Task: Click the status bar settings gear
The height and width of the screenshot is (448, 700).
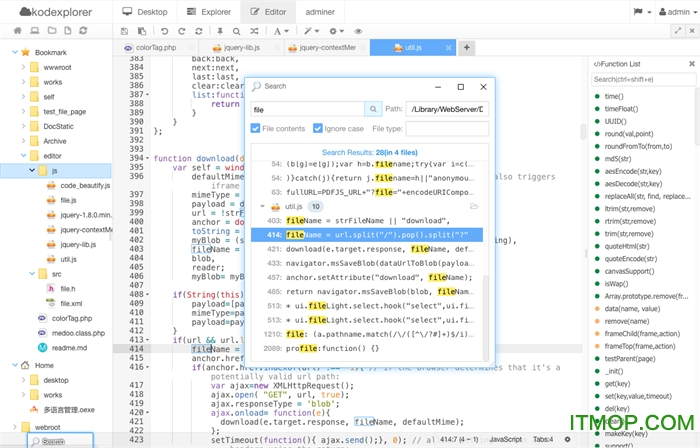Action: point(567,439)
